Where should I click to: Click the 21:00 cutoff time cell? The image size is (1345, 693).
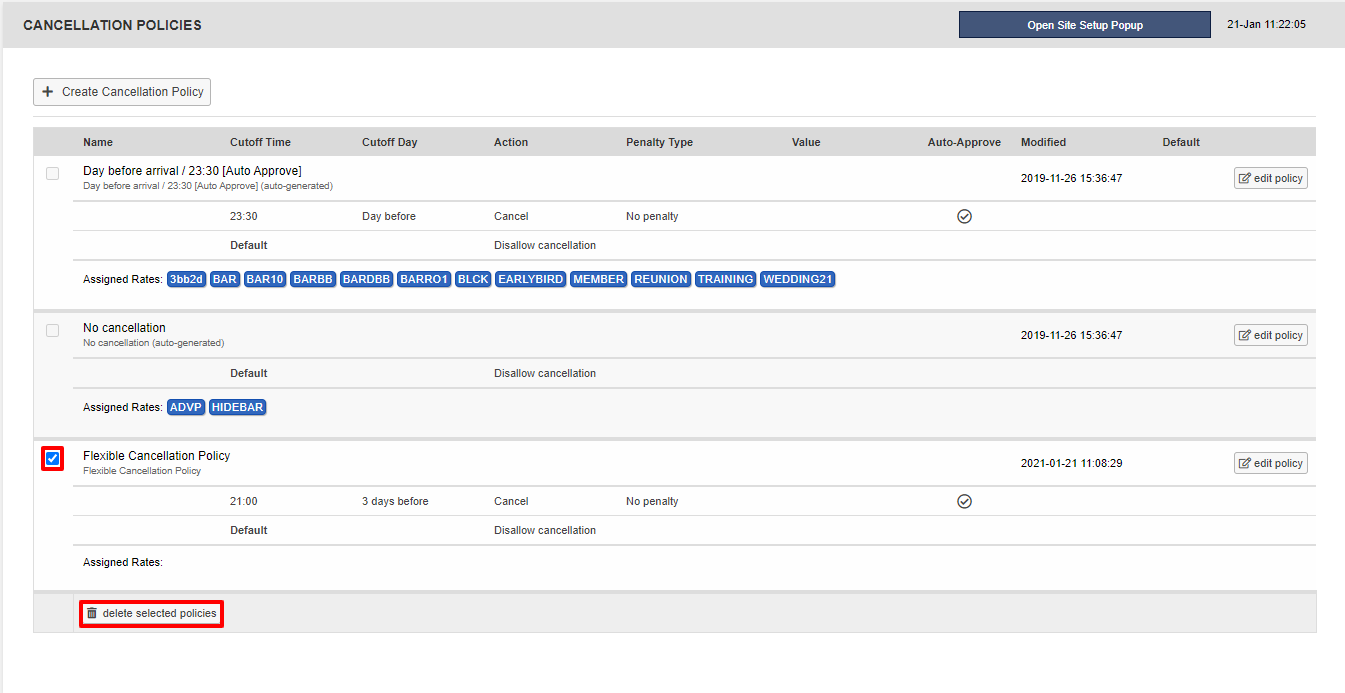243,501
